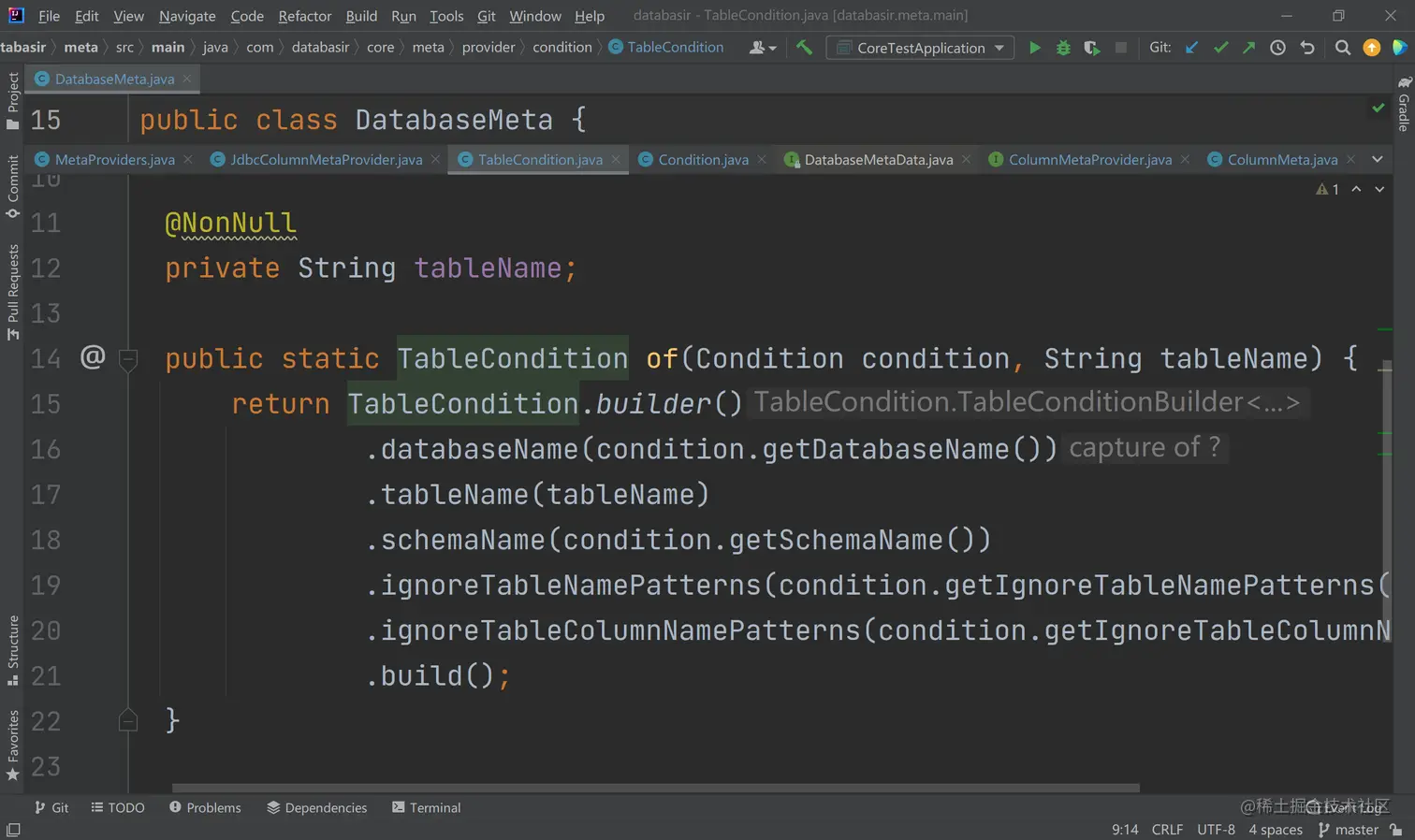Open the Pull Requests tool window
Viewport: 1415px width, 840px height.
13,293
